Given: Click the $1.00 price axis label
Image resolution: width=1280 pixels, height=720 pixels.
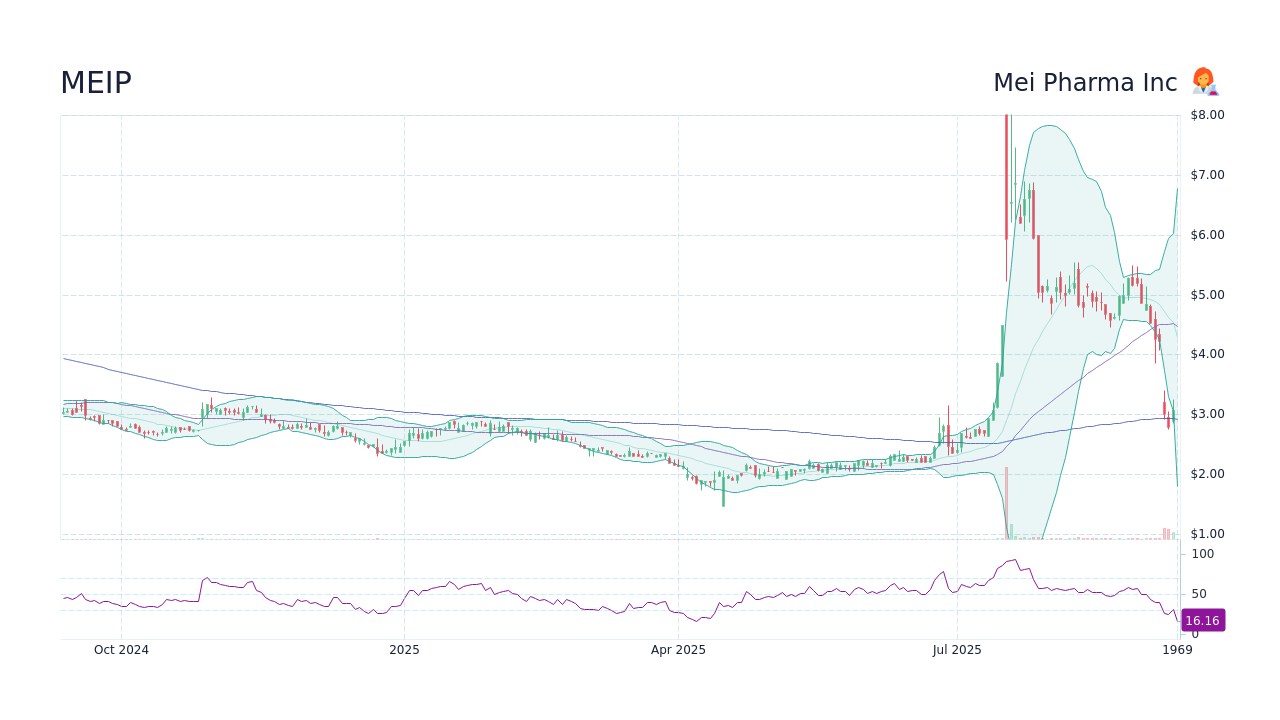Looking at the screenshot, I should pyautogui.click(x=1208, y=533).
